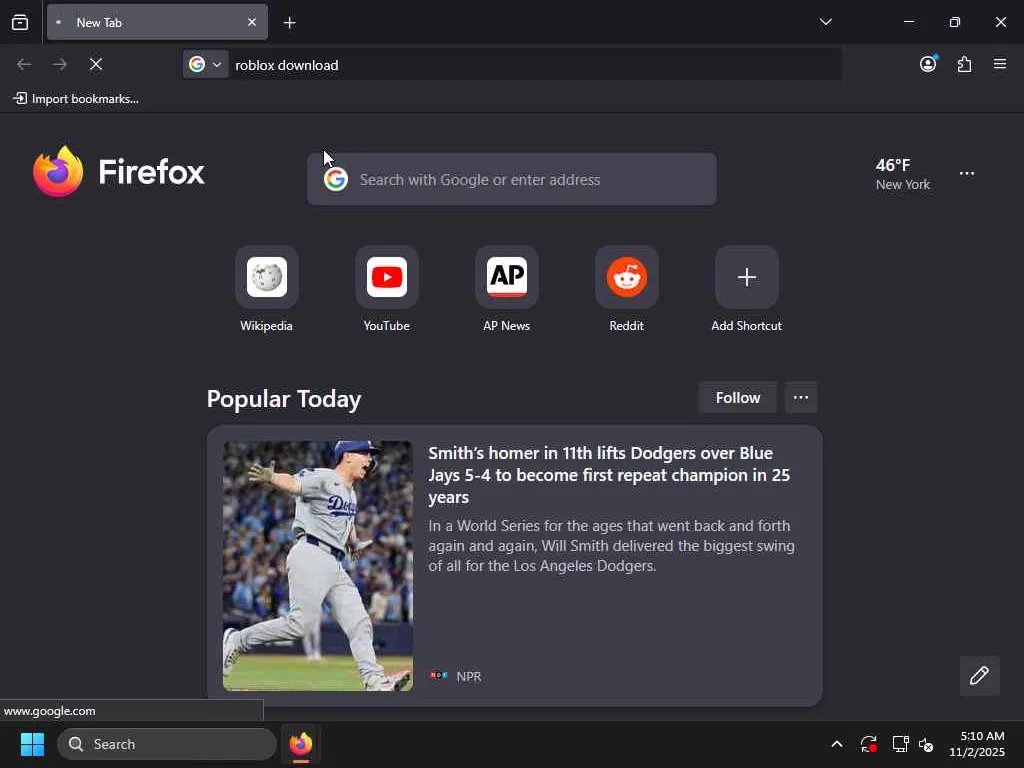This screenshot has width=1024, height=768.
Task: Open the muted volume tray icon
Action: point(926,744)
